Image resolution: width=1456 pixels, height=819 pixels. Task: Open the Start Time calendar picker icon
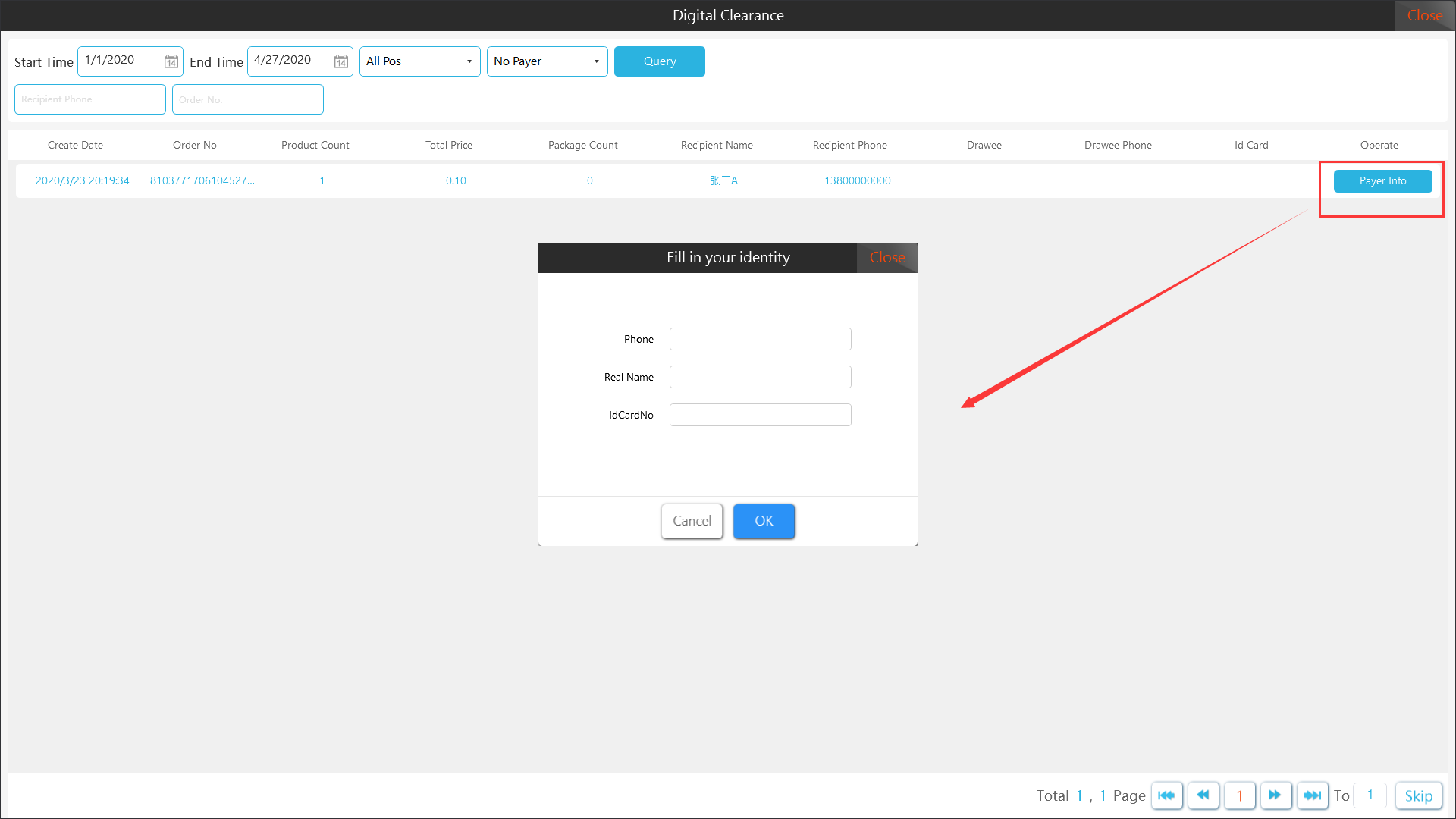[171, 61]
